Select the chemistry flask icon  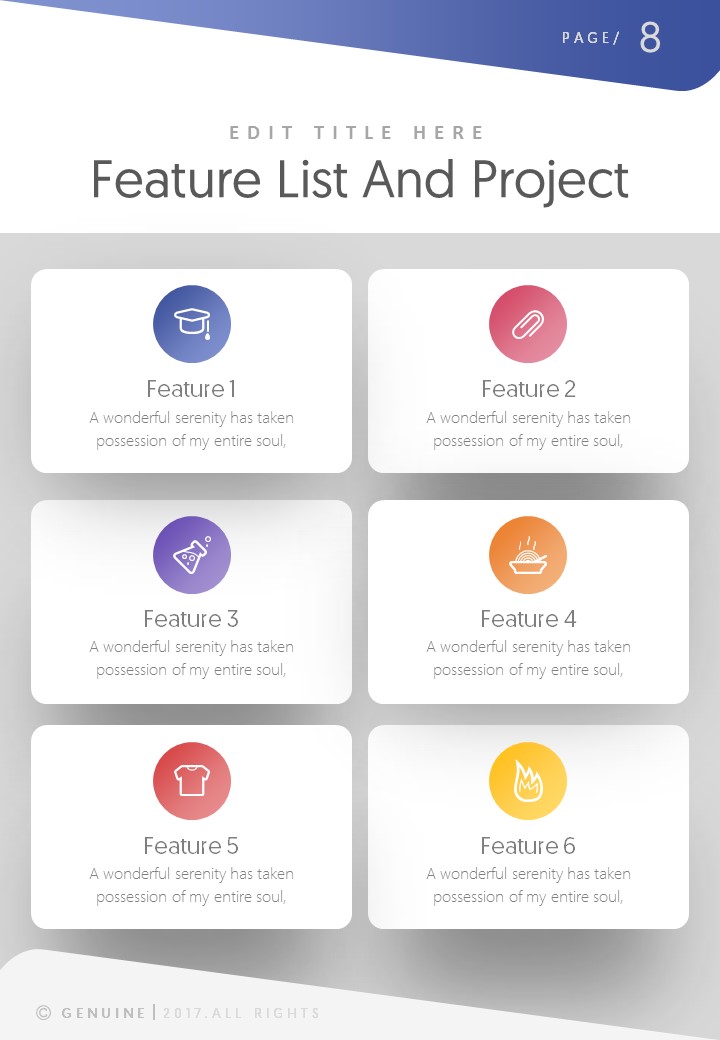192,554
